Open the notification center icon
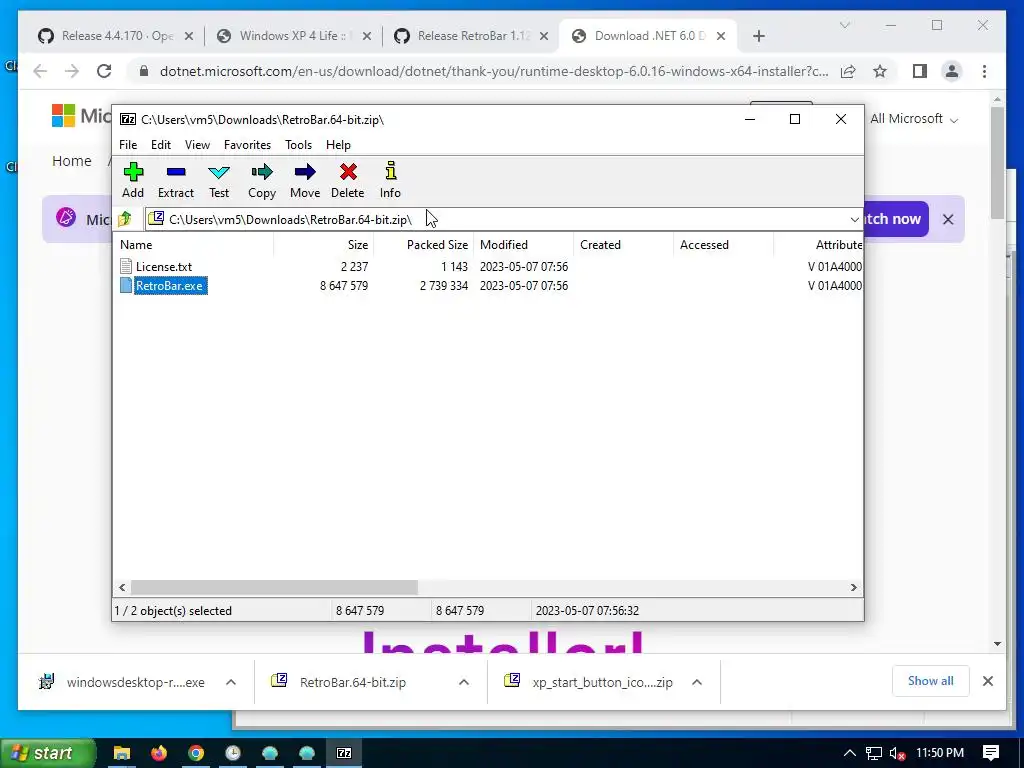 (991, 753)
